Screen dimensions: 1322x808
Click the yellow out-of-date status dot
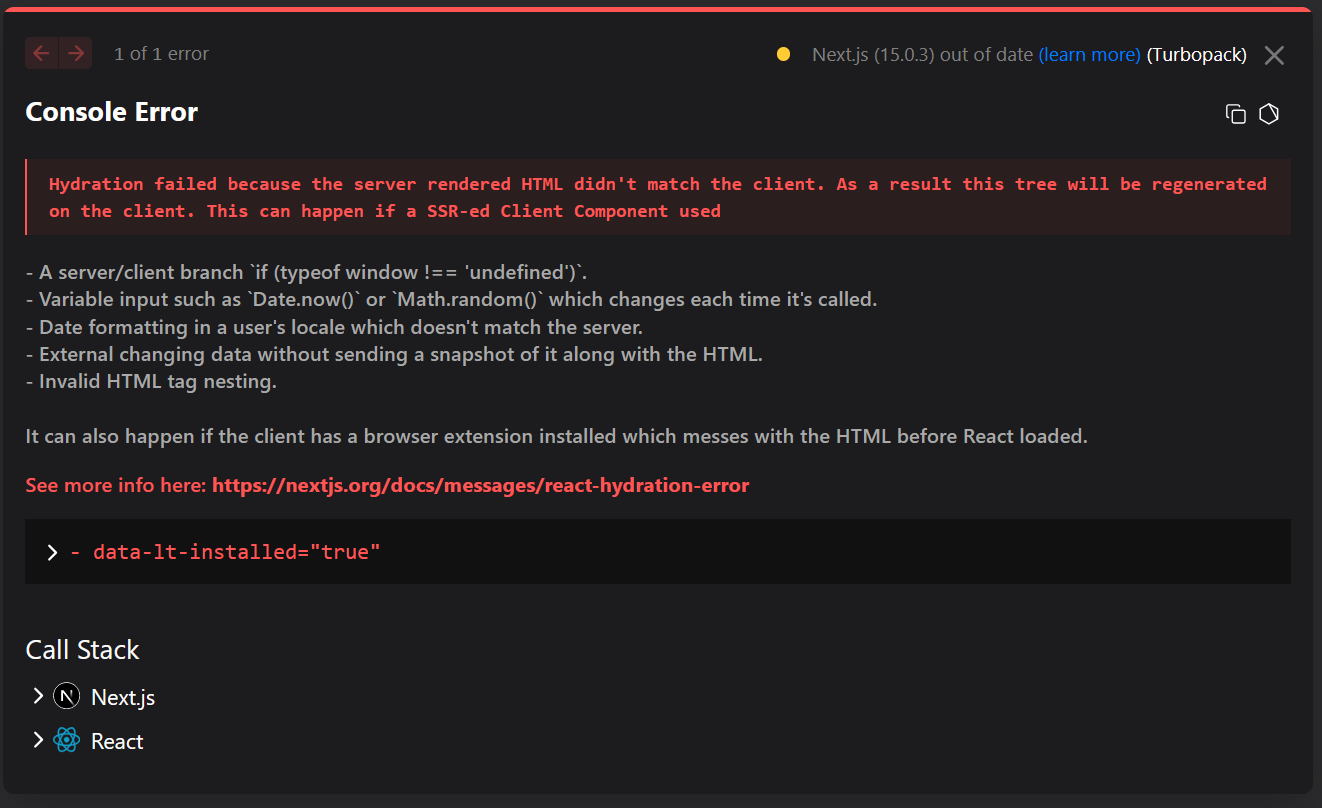coord(784,54)
